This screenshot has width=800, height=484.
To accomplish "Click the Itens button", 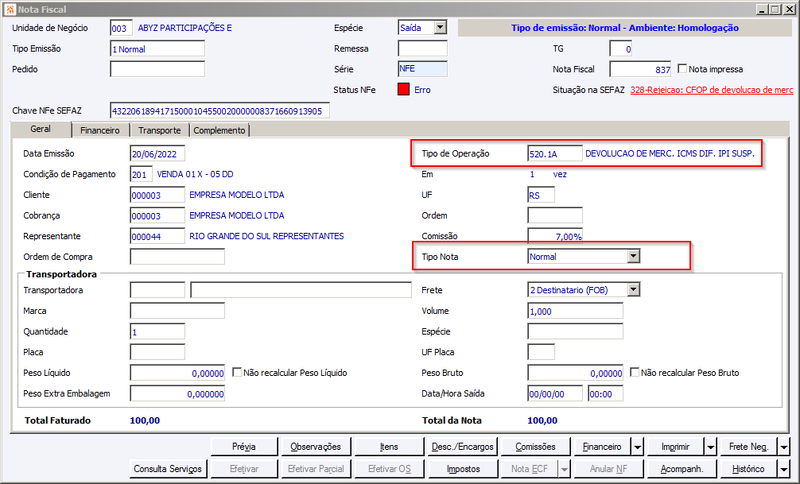I will [x=389, y=447].
